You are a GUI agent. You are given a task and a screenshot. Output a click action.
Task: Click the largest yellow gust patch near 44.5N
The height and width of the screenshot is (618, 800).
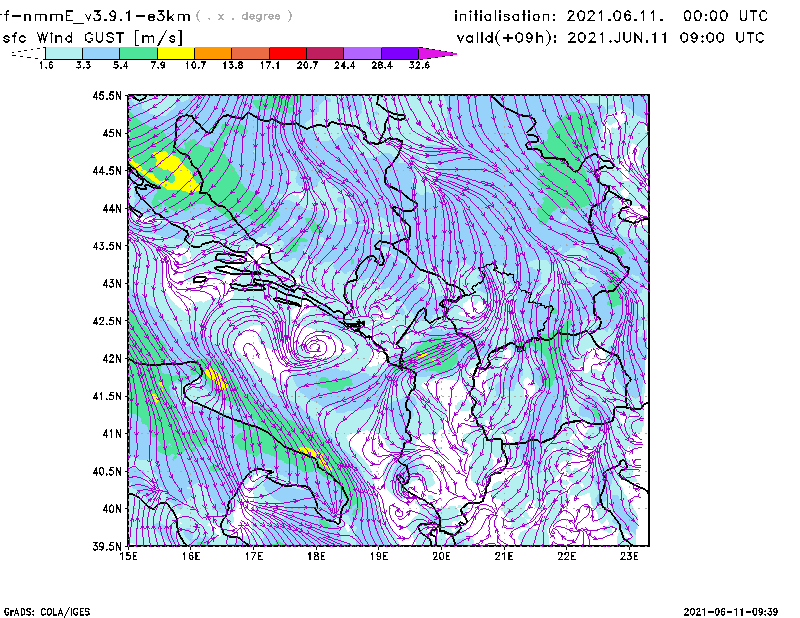168,171
